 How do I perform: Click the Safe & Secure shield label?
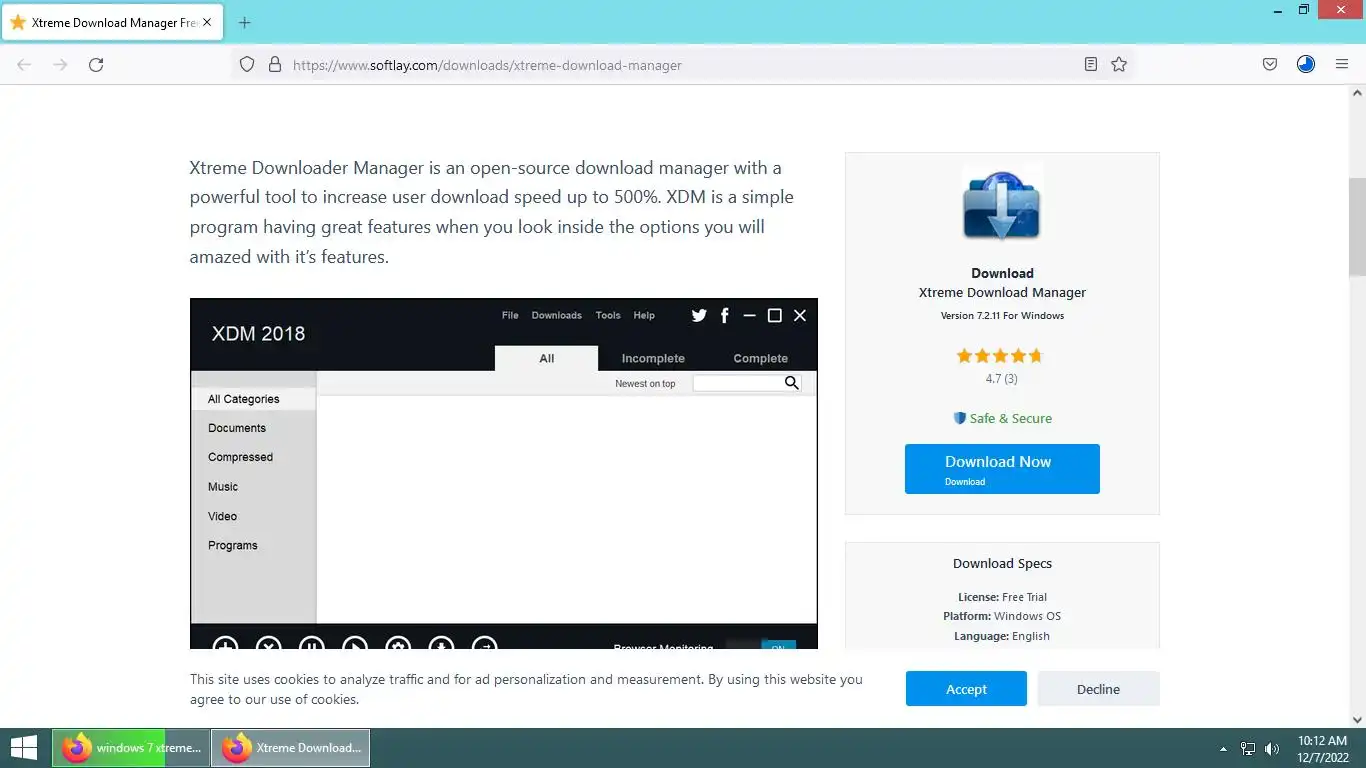click(x=1002, y=418)
